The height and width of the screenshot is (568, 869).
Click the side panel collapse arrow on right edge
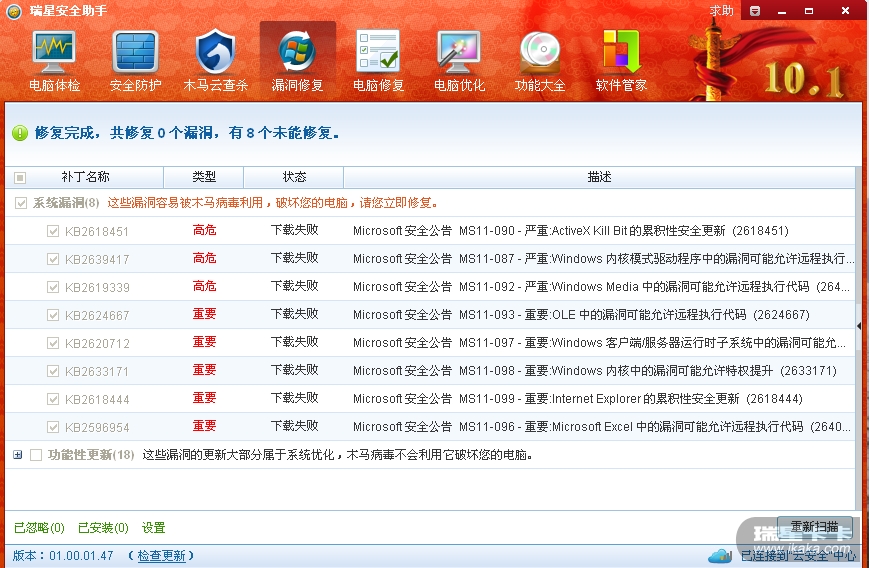click(860, 326)
